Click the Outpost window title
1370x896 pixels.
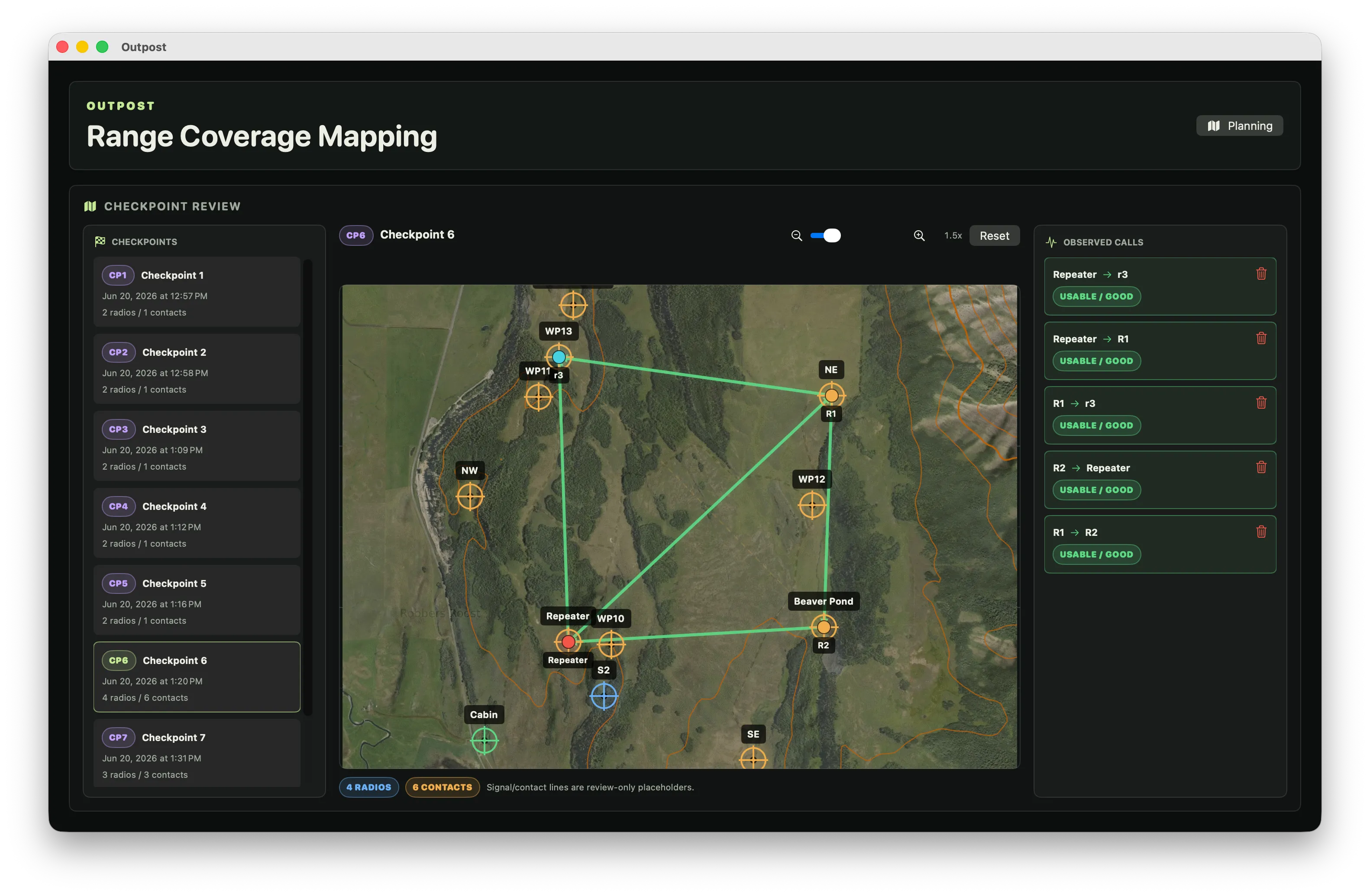[143, 47]
